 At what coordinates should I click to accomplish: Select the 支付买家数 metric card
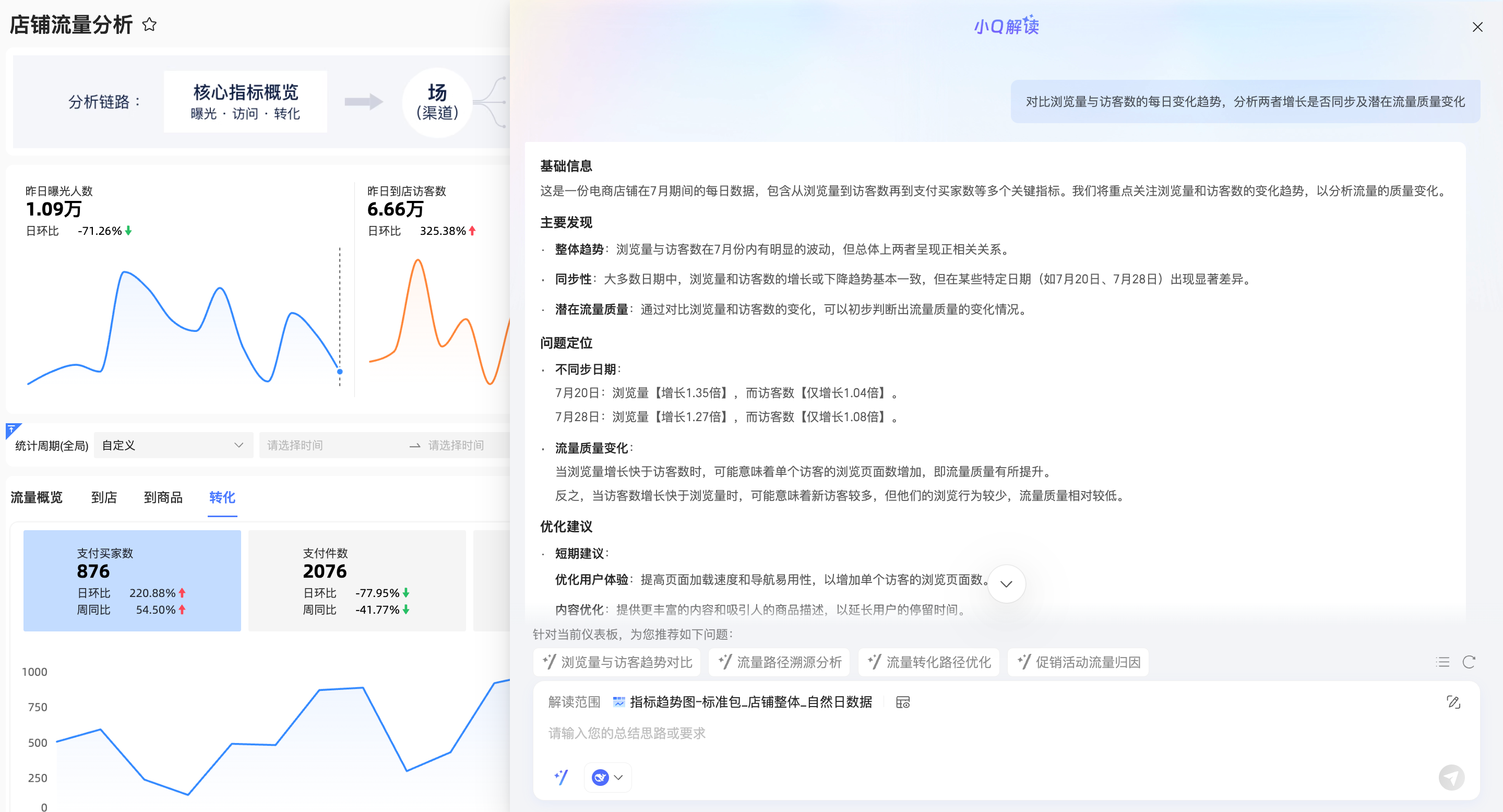click(x=132, y=580)
